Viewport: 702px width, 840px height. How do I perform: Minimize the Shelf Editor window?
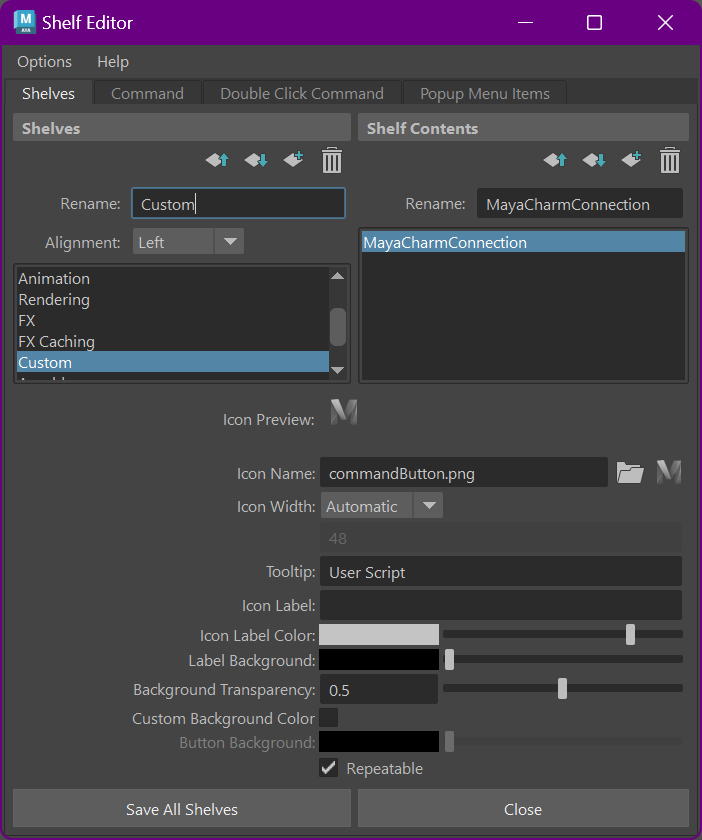[x=525, y=22]
